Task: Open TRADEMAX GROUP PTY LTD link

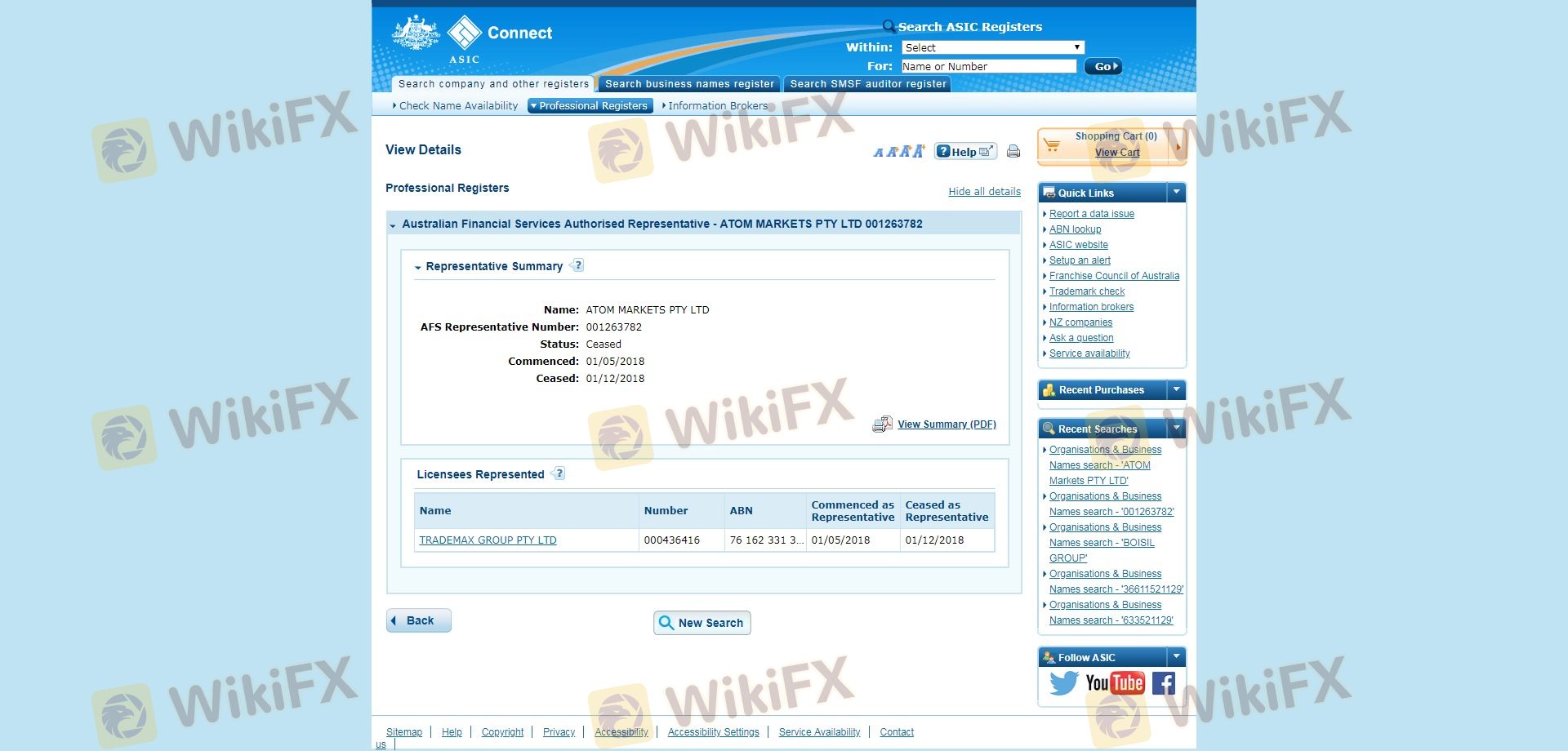Action: click(x=488, y=540)
